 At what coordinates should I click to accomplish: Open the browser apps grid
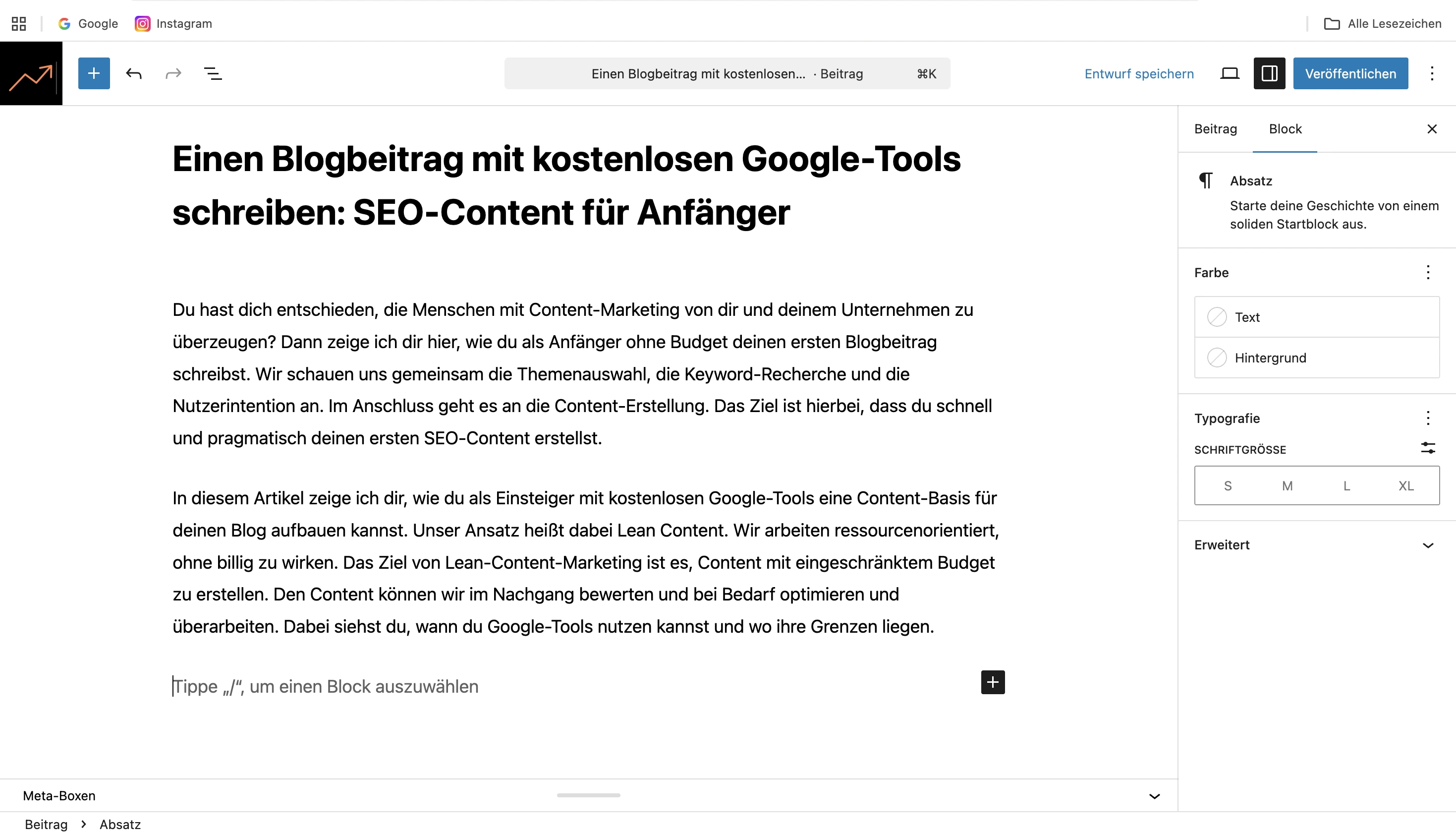19,23
